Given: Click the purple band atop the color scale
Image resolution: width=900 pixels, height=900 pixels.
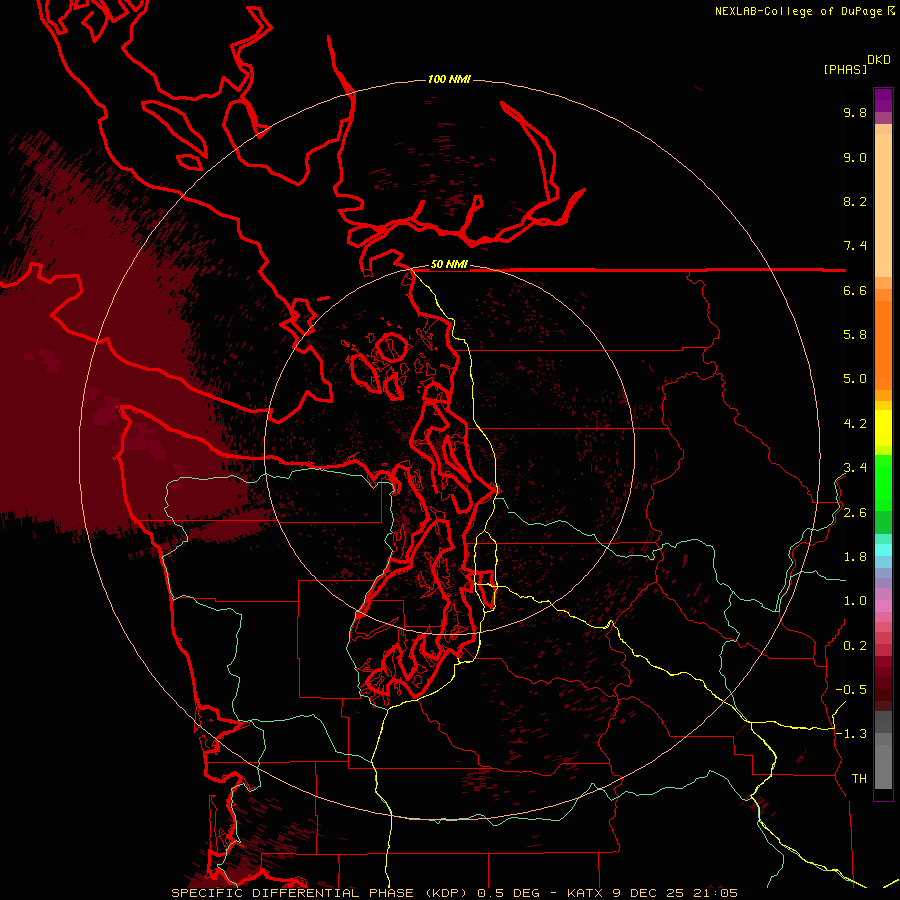Looking at the screenshot, I should click(883, 100).
